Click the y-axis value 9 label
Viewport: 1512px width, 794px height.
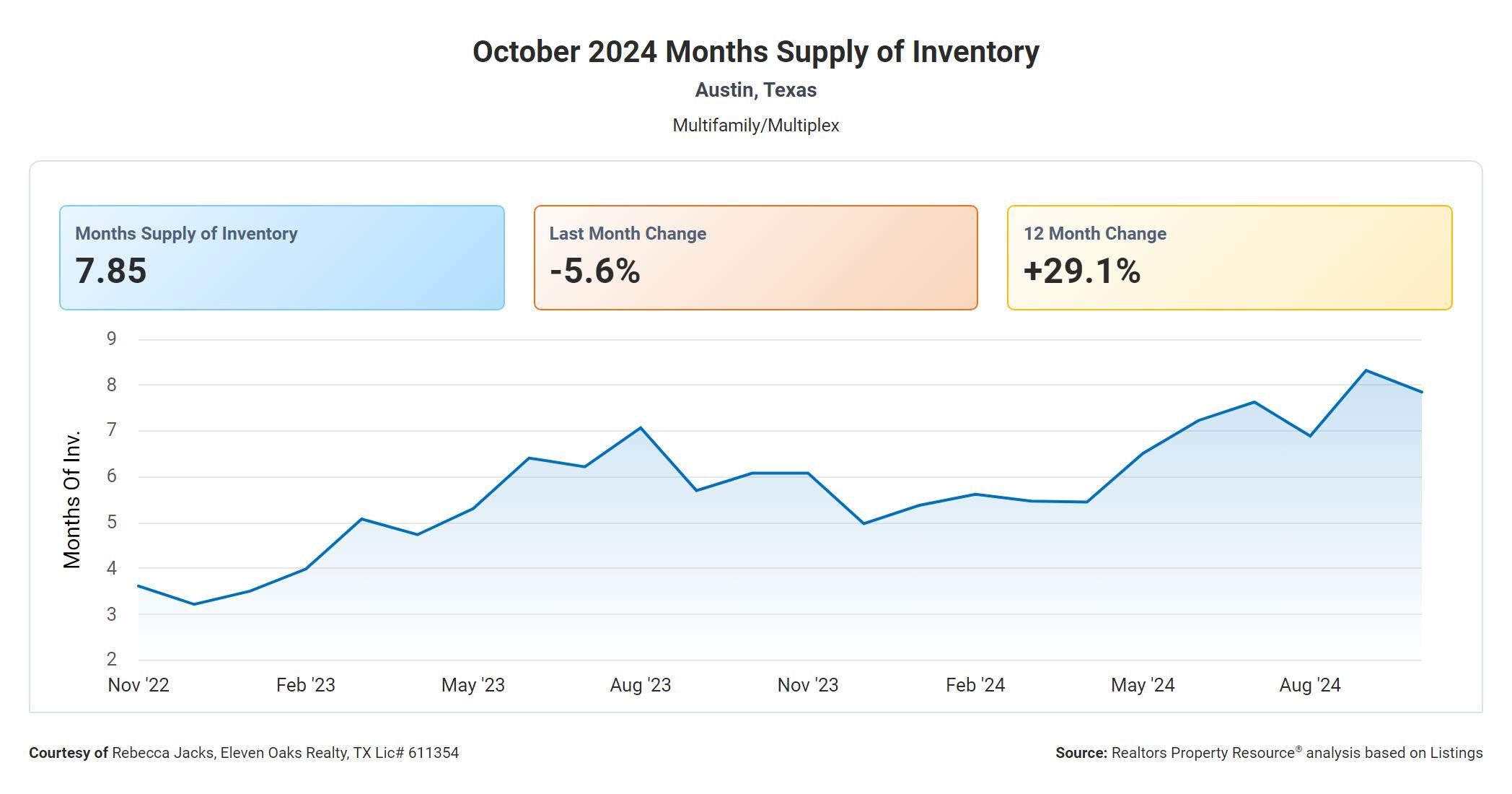point(111,339)
